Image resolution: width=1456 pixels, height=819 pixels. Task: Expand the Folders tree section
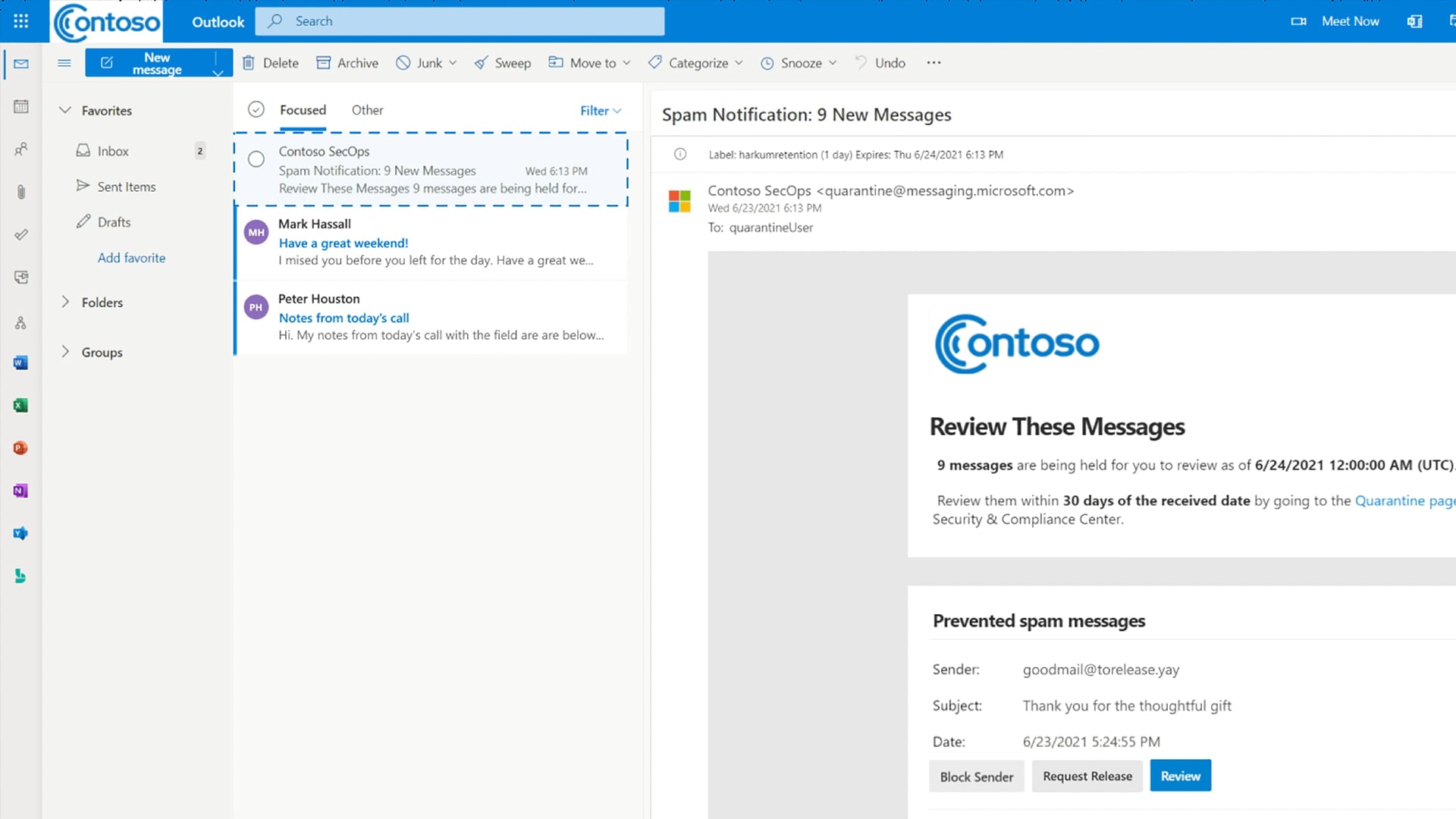65,302
